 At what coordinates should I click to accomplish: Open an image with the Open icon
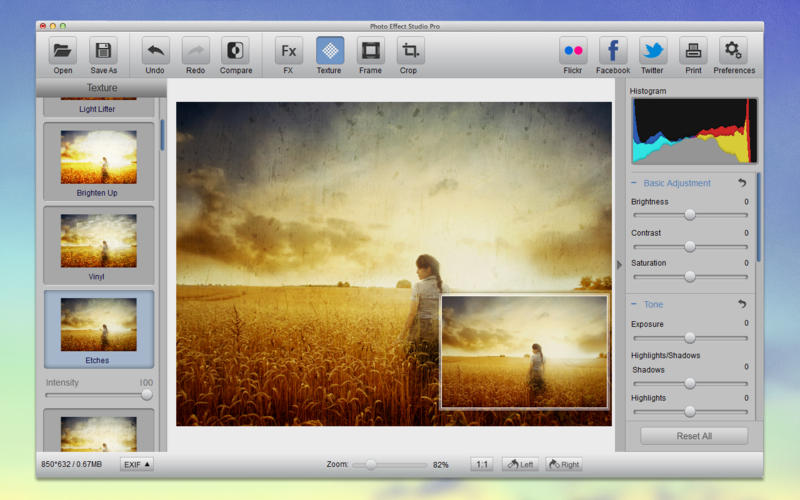[63, 51]
